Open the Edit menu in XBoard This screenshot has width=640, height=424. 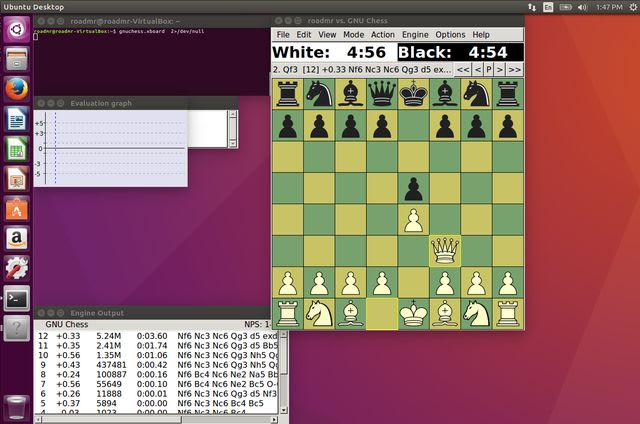click(304, 35)
